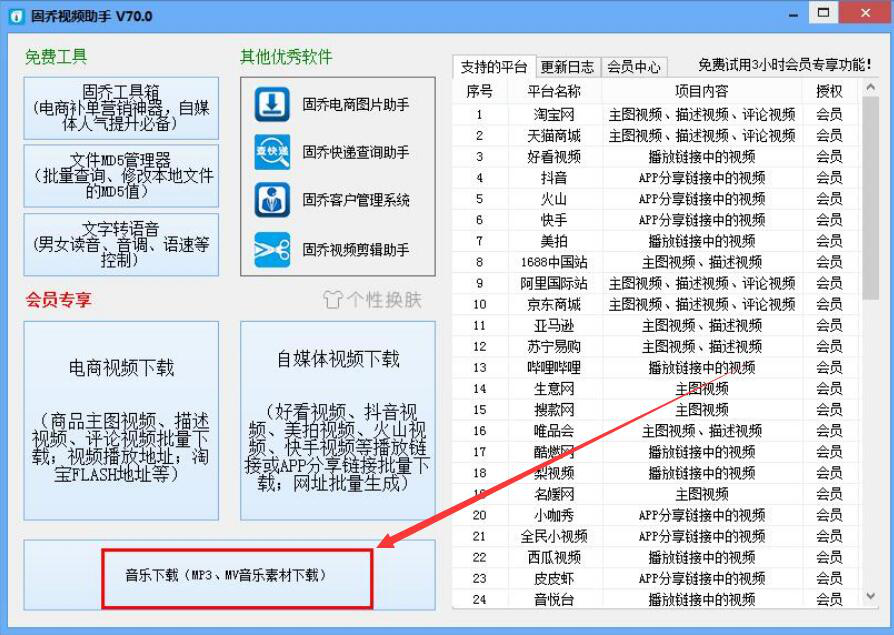Click the 固乔客户管理系统 person icon
894x635 pixels.
272,200
